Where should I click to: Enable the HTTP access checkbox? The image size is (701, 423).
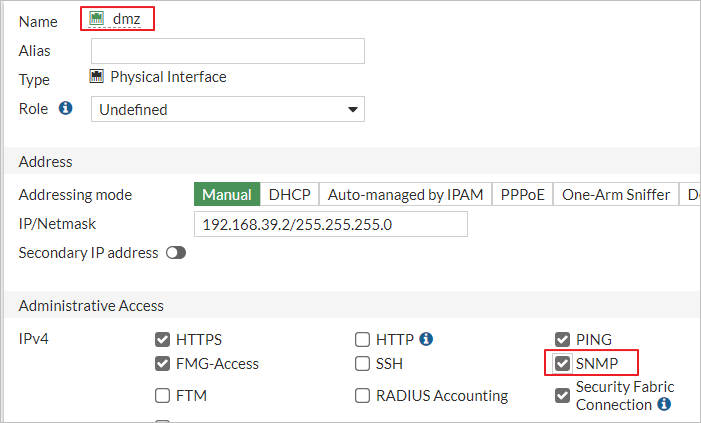[362, 339]
